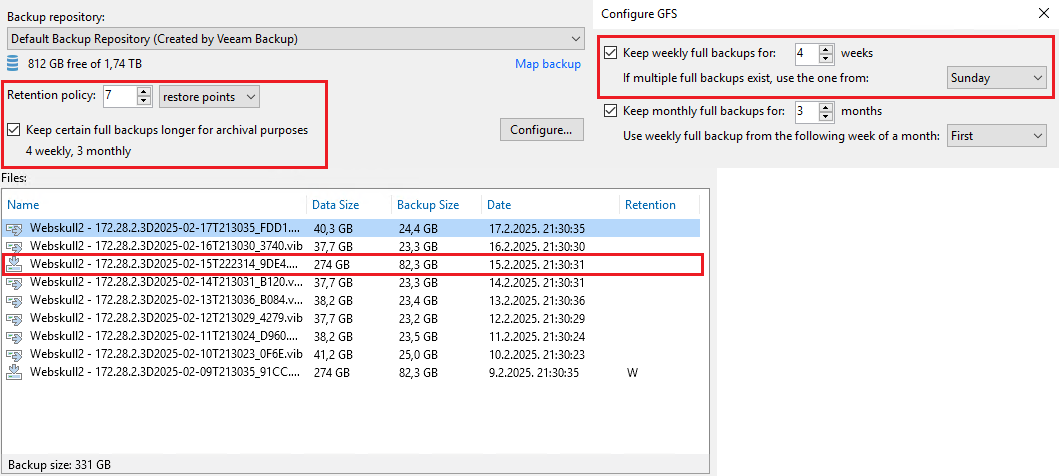1059x476 pixels.
Task: Increase retention policy restore points value
Action: point(143,91)
